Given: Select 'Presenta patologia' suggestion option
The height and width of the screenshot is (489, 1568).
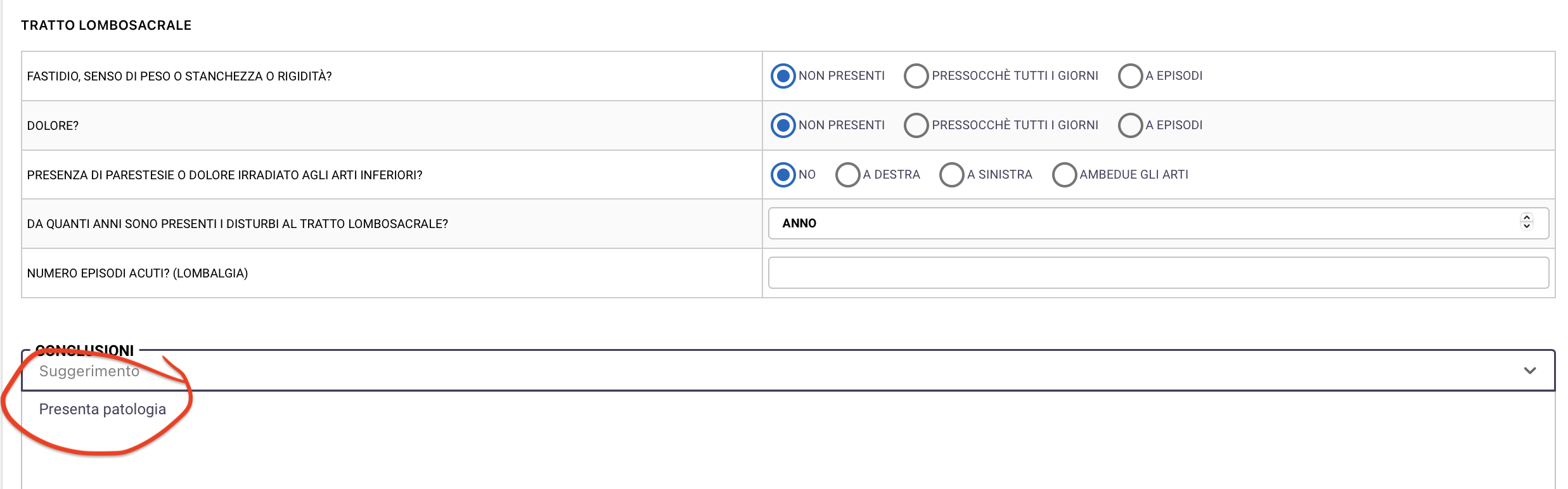Looking at the screenshot, I should coord(103,410).
